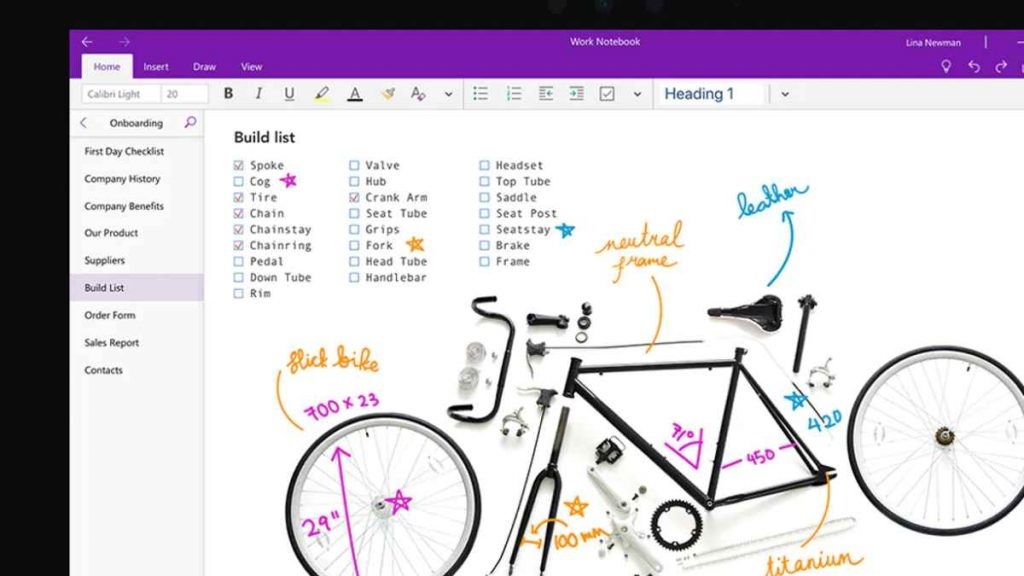Add a To Do checkbox tag

(607, 93)
